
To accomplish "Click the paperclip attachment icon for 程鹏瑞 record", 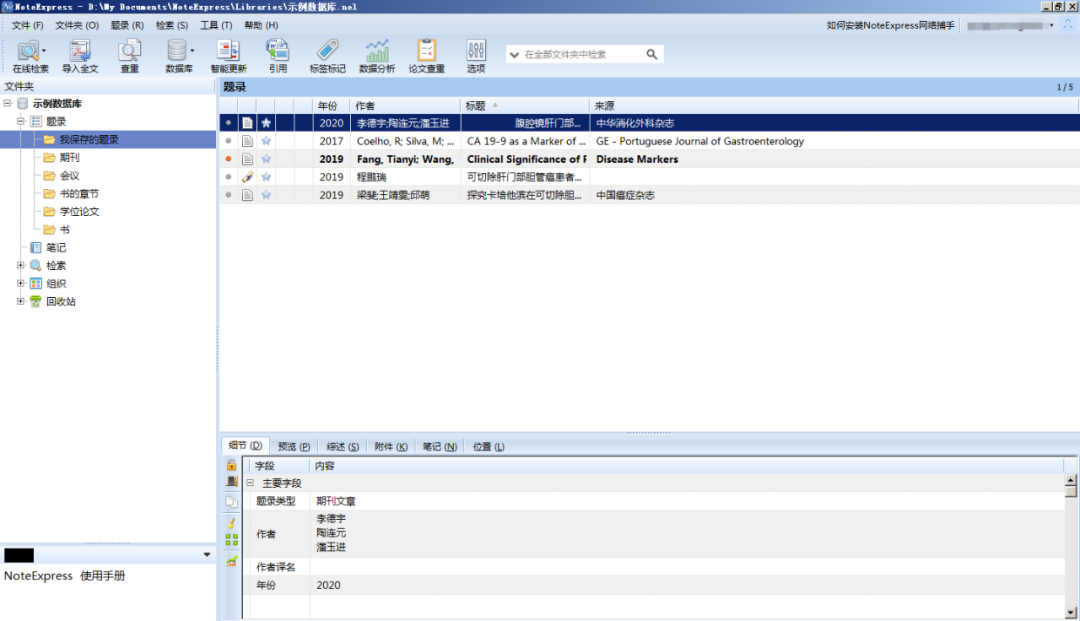I will [x=247, y=177].
